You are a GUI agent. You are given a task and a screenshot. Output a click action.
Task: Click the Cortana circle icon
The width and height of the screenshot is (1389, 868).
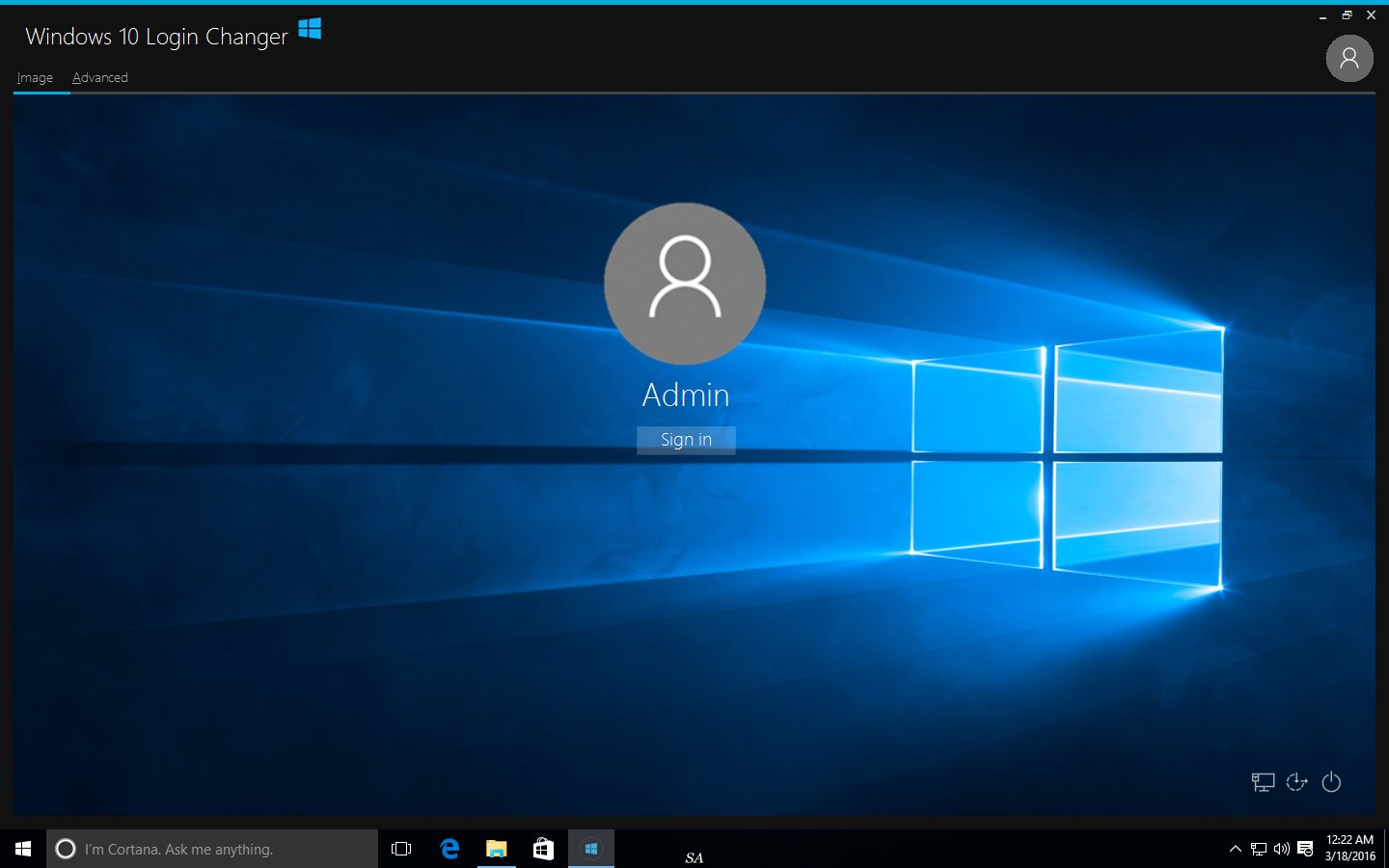tap(66, 849)
